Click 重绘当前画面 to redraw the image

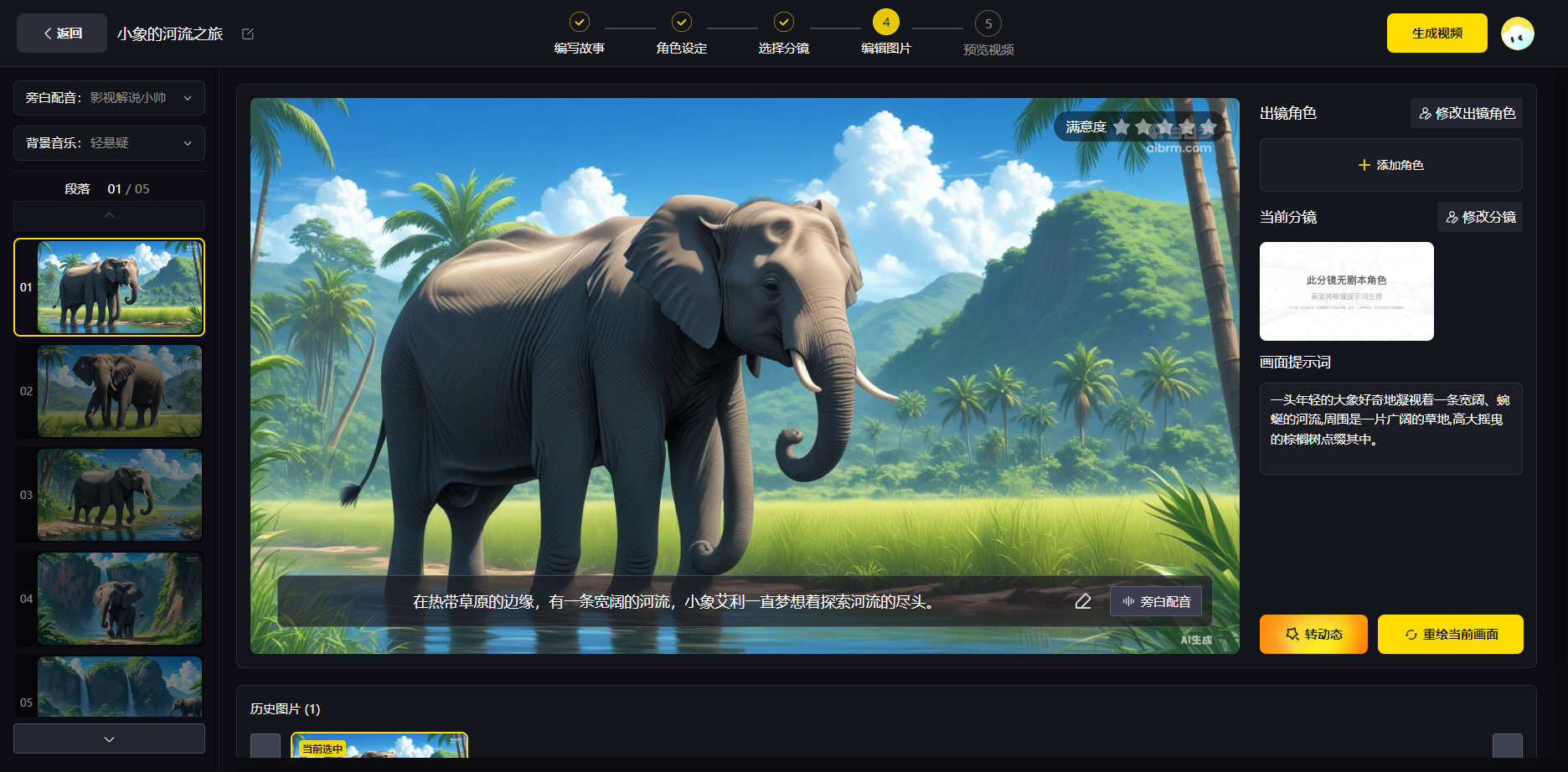(x=1451, y=635)
